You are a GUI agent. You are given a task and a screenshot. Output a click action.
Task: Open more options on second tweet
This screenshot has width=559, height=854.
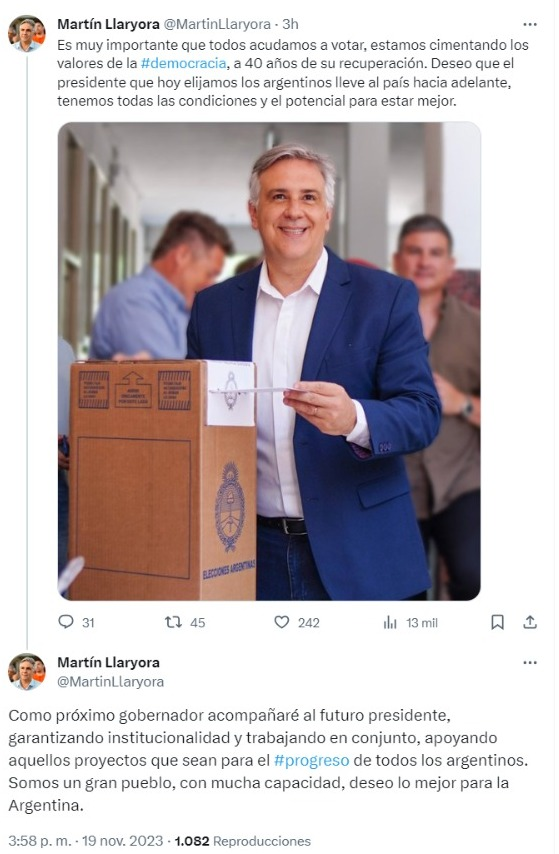530,663
